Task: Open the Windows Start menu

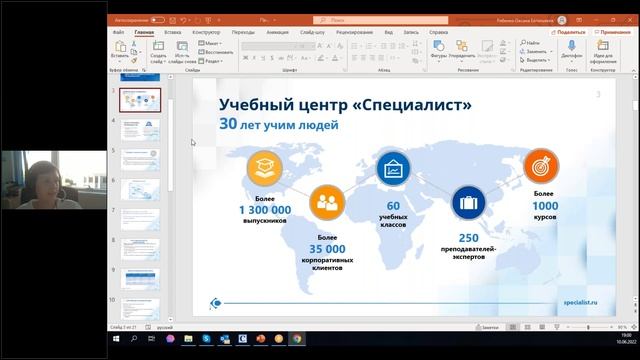Action: (x=116, y=339)
